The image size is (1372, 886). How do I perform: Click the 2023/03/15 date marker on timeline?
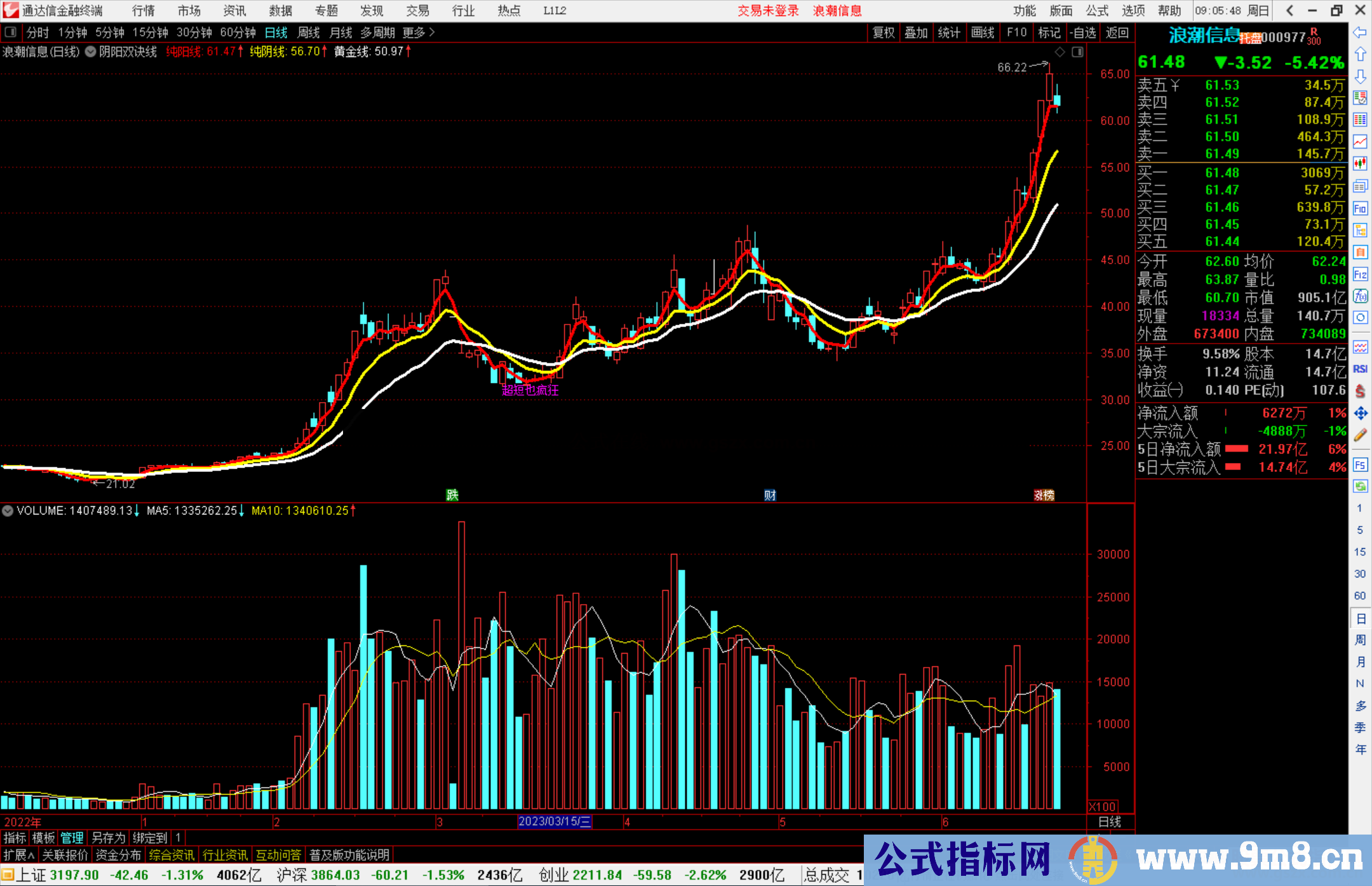(x=555, y=821)
